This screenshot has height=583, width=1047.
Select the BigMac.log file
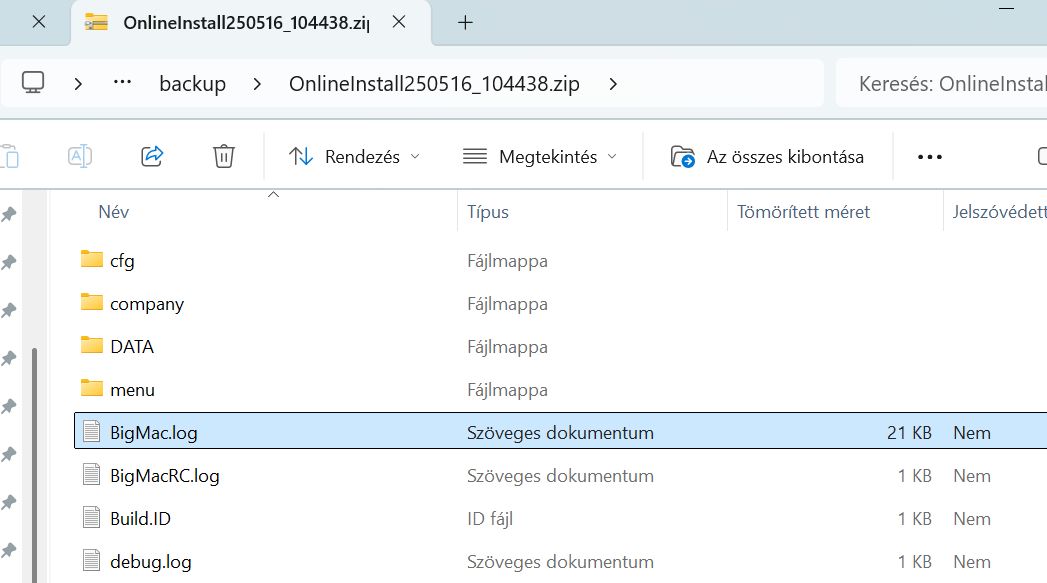pos(560,432)
